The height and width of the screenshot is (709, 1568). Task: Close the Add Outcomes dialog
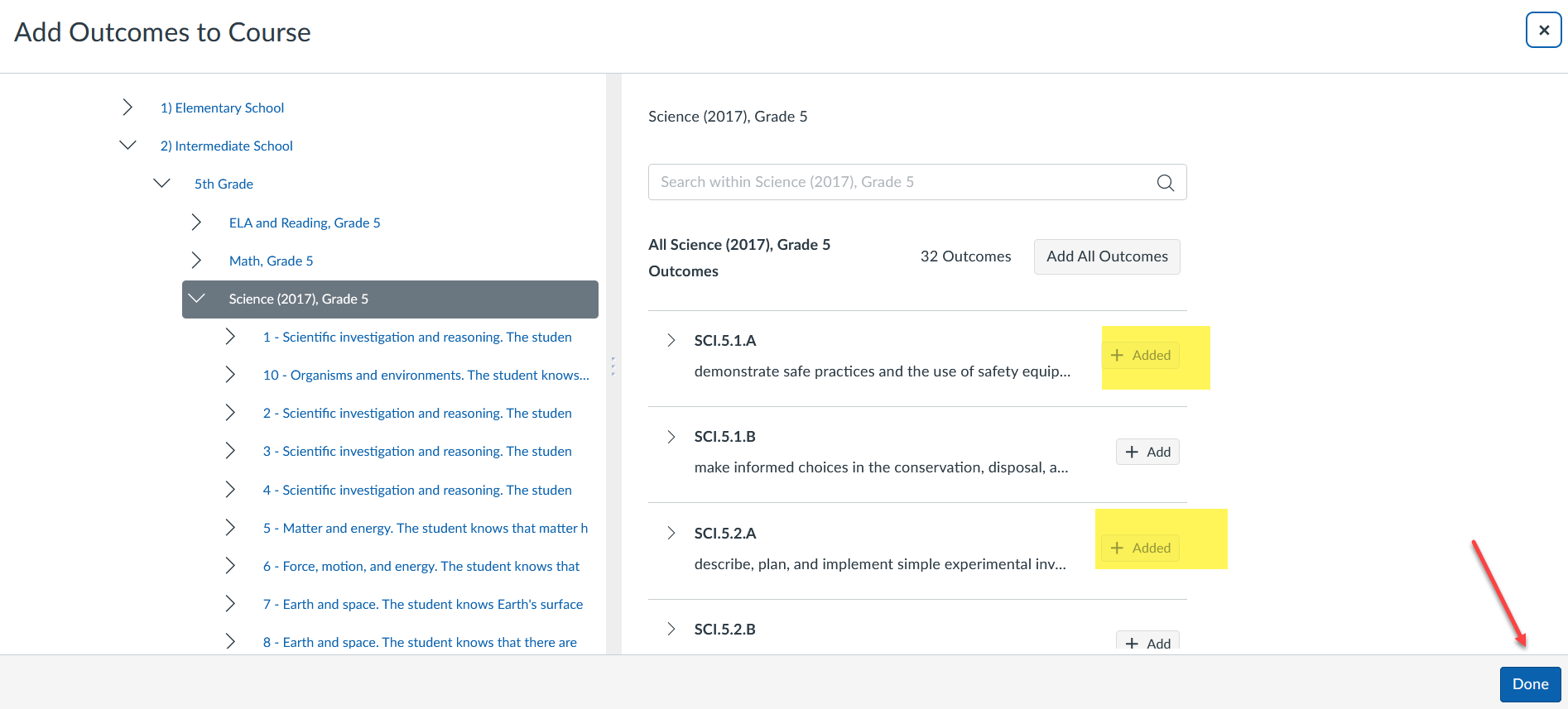[x=1543, y=31]
